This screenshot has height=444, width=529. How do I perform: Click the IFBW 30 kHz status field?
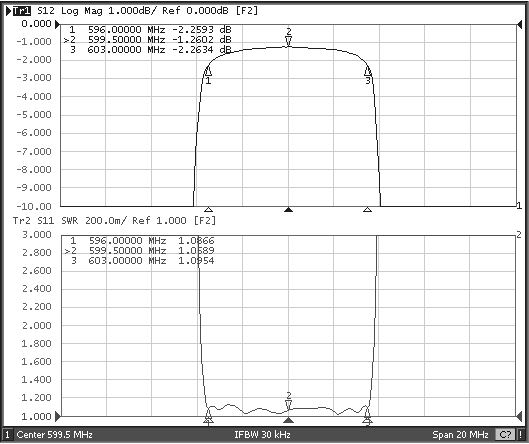click(262, 435)
